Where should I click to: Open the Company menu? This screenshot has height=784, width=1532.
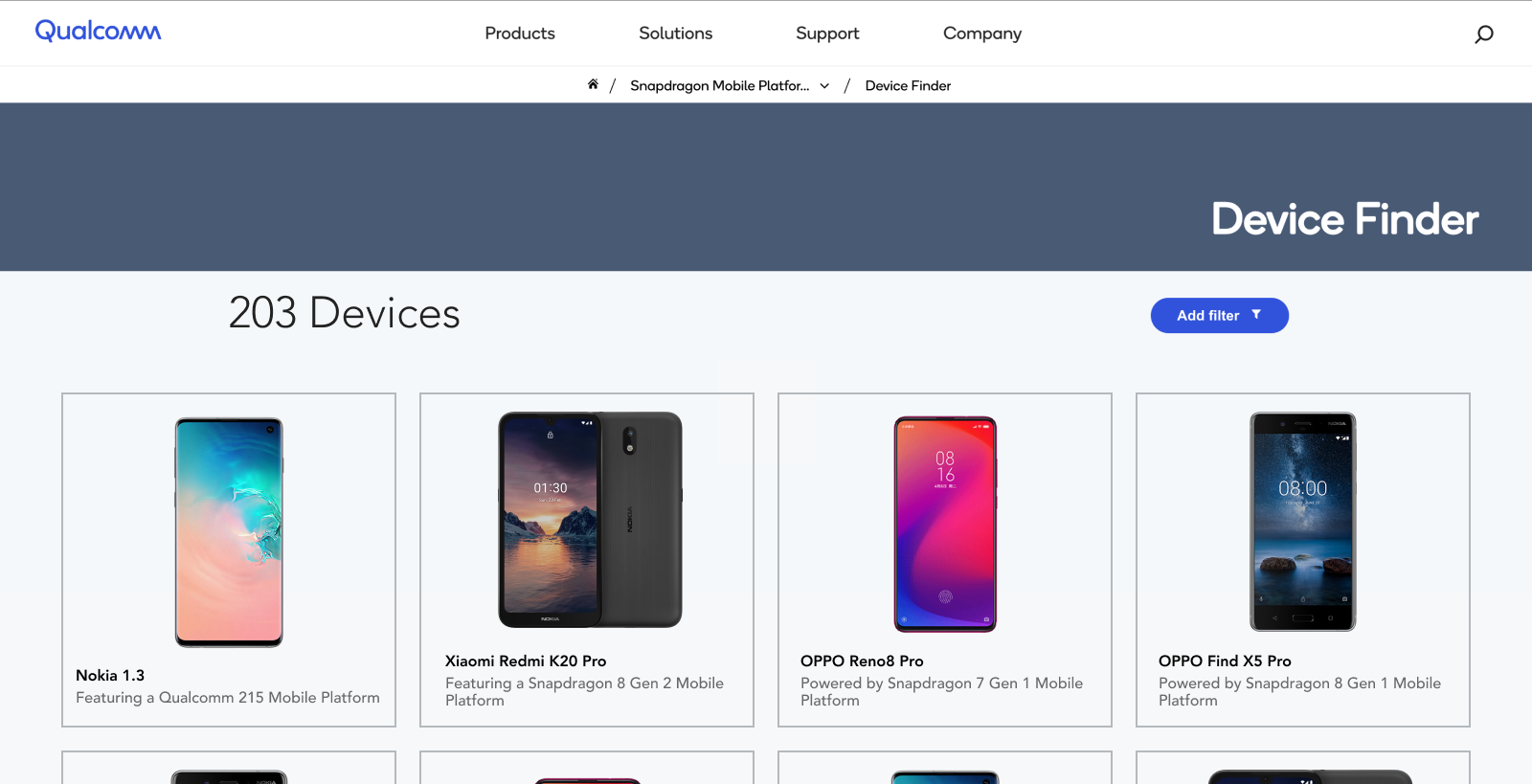pyautogui.click(x=981, y=34)
